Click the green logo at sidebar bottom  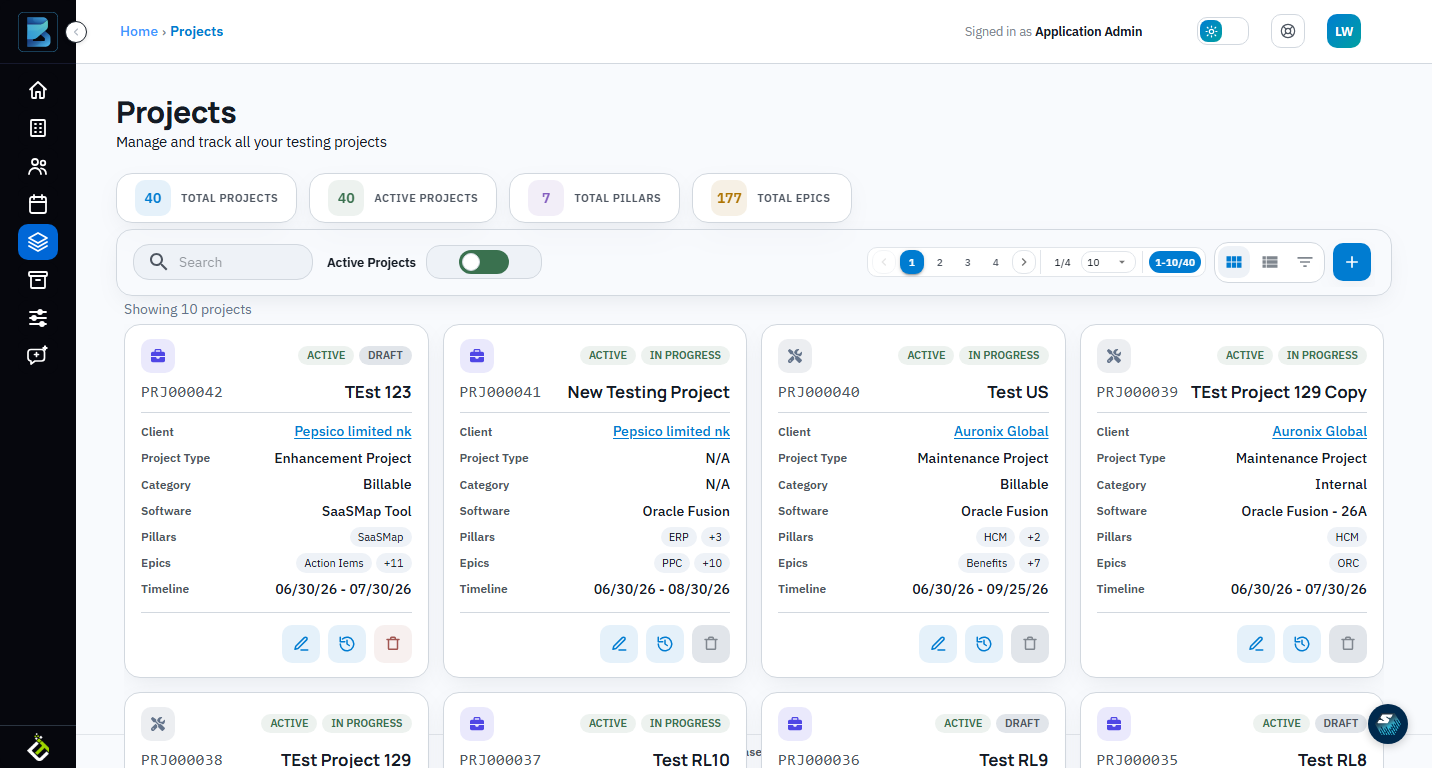coord(38,747)
